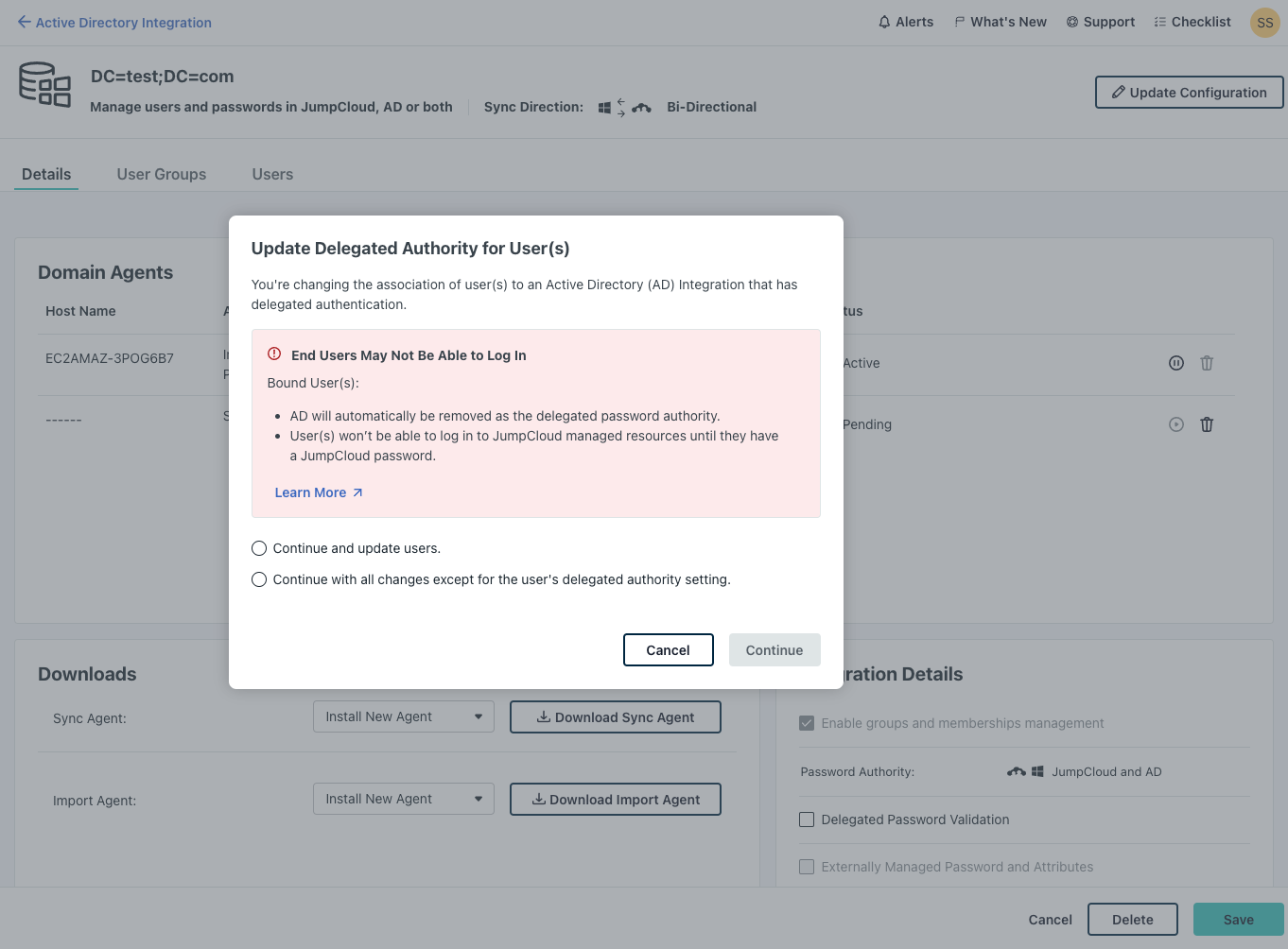
Task: Enable Delegated Password Validation checkbox
Action: point(807,820)
